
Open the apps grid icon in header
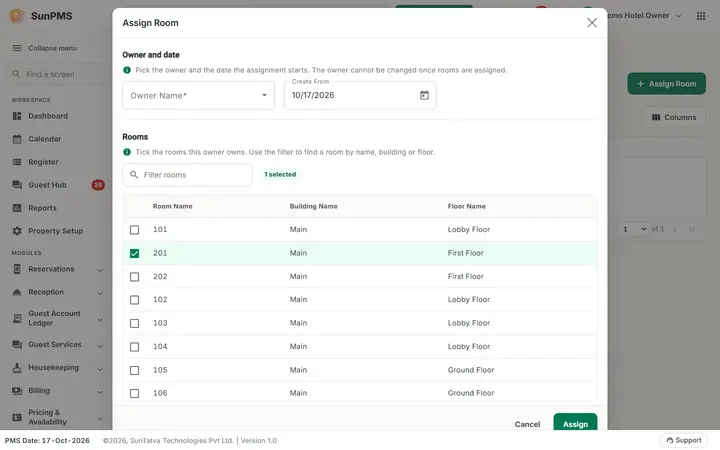tap(701, 16)
